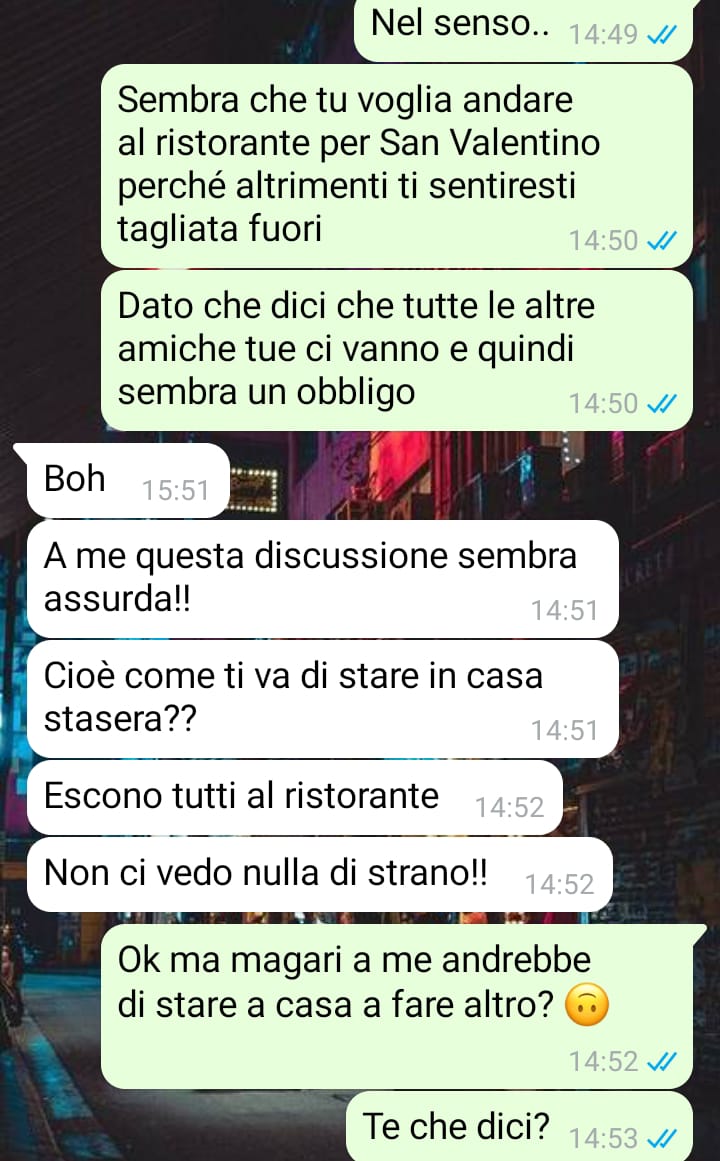Tap read ticks on the 'tagliata fuori' message
This screenshot has height=1161, width=720.
(x=661, y=241)
